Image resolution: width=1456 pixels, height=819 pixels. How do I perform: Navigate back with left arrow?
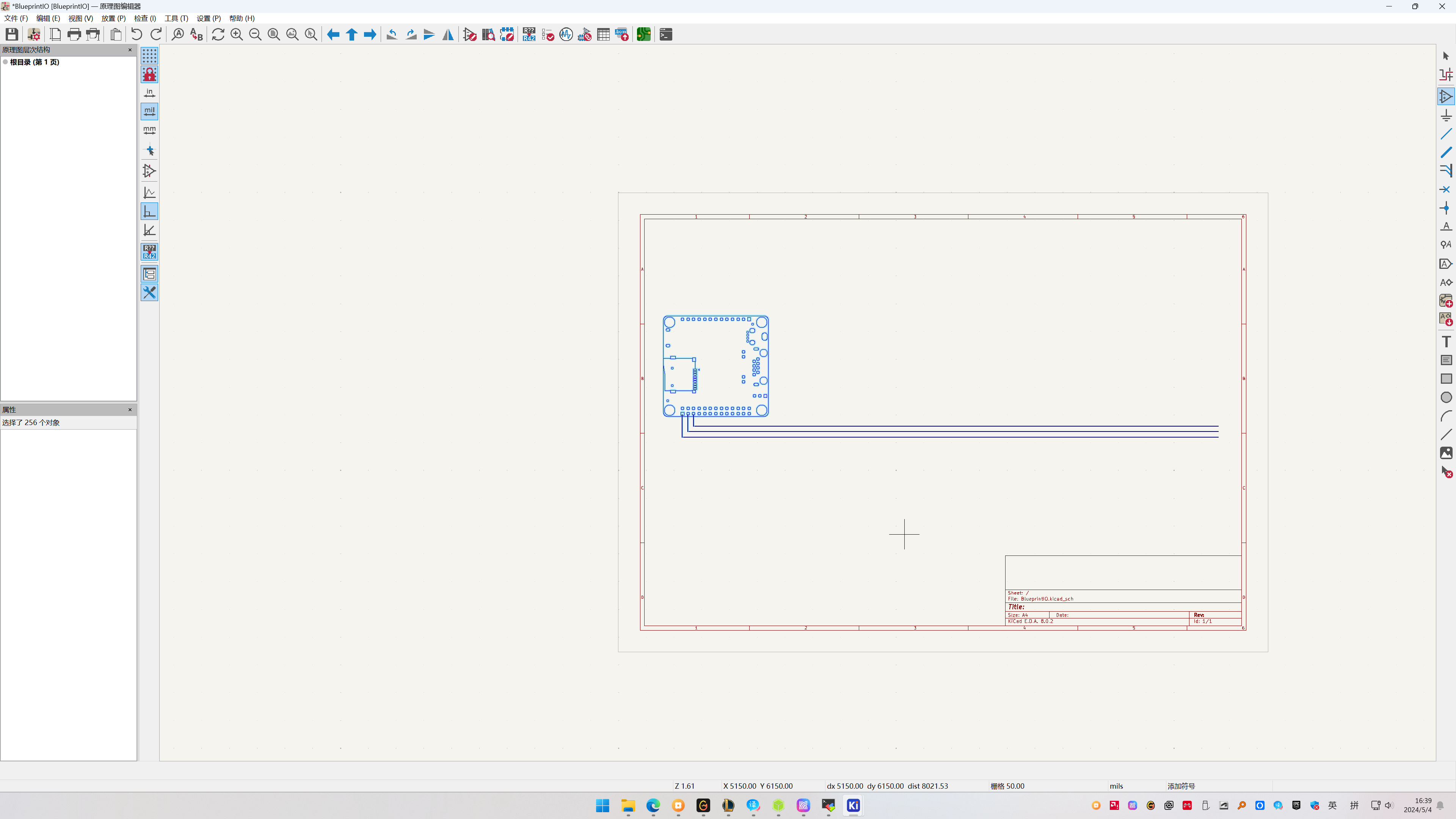334,35
